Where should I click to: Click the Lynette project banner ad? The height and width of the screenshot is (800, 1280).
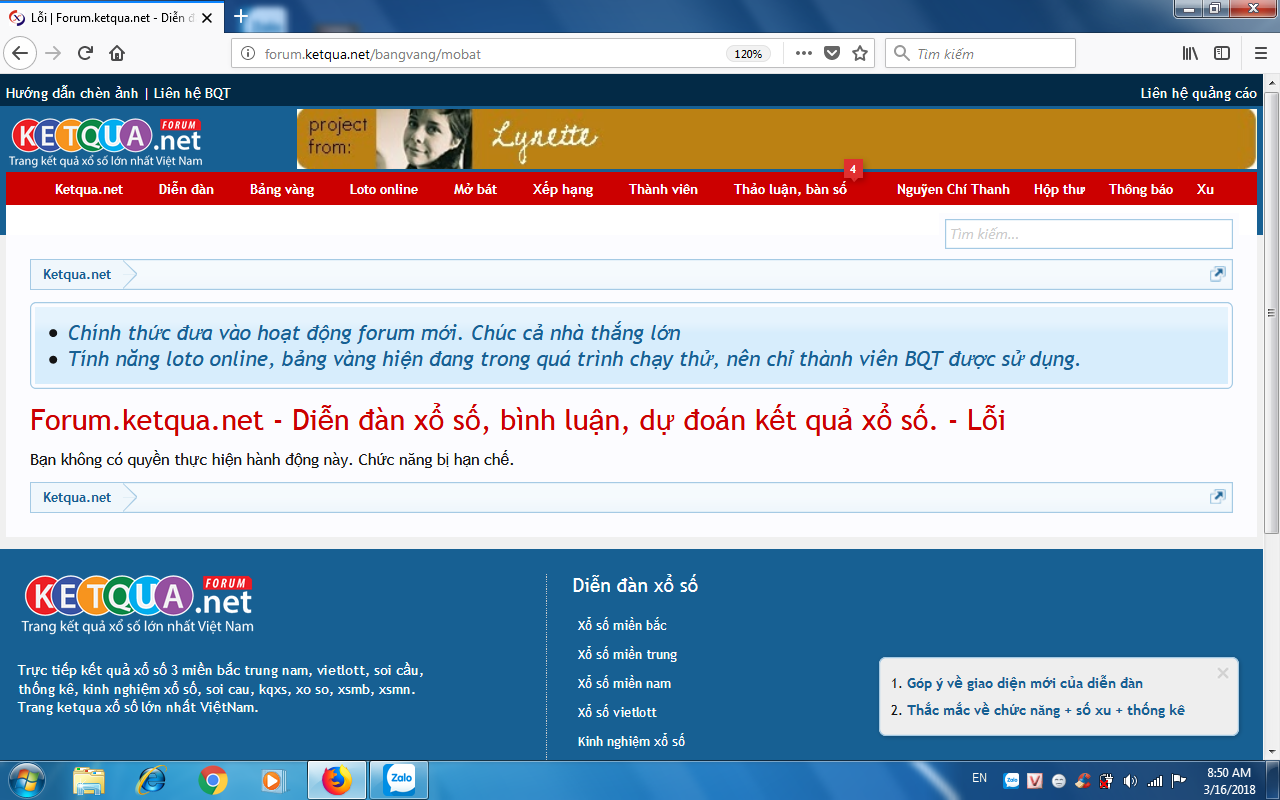776,139
